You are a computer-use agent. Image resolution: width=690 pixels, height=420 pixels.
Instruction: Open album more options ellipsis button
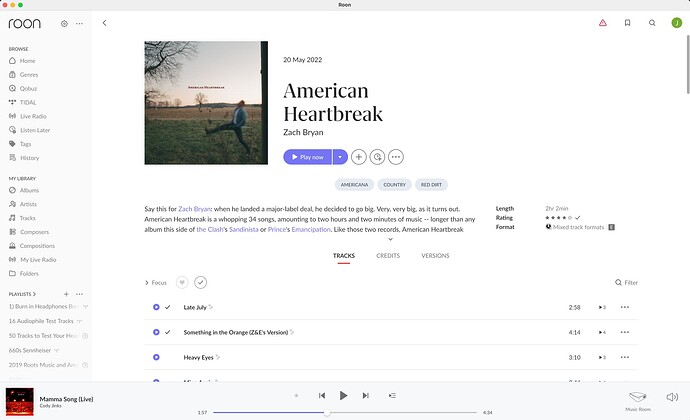396,157
